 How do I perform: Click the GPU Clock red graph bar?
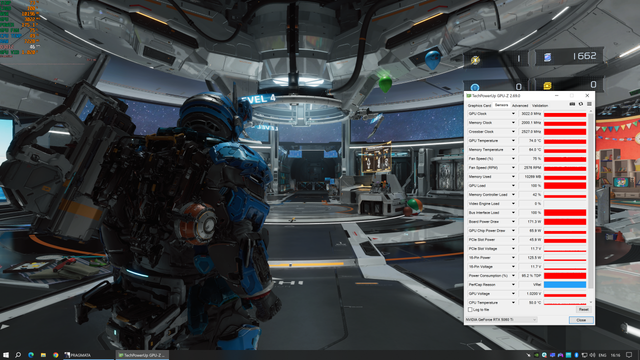pos(565,114)
